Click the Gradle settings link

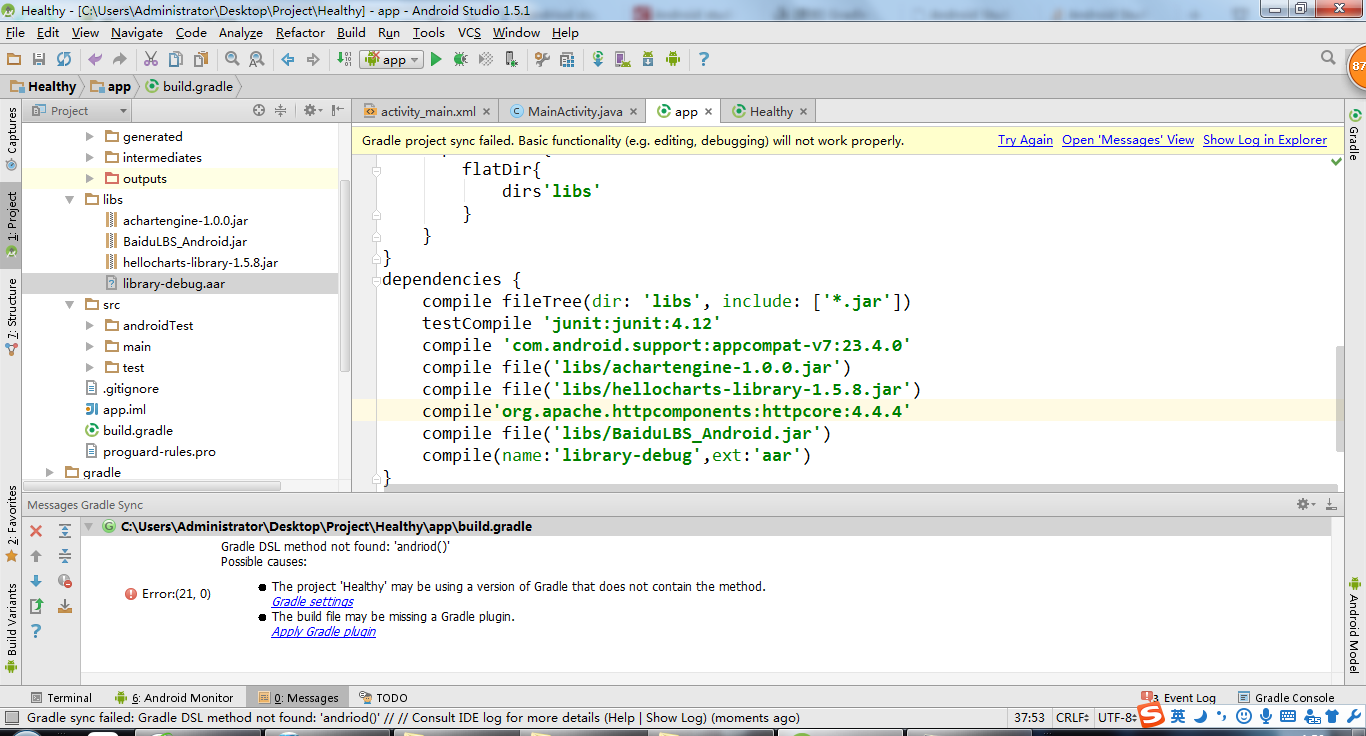(312, 602)
